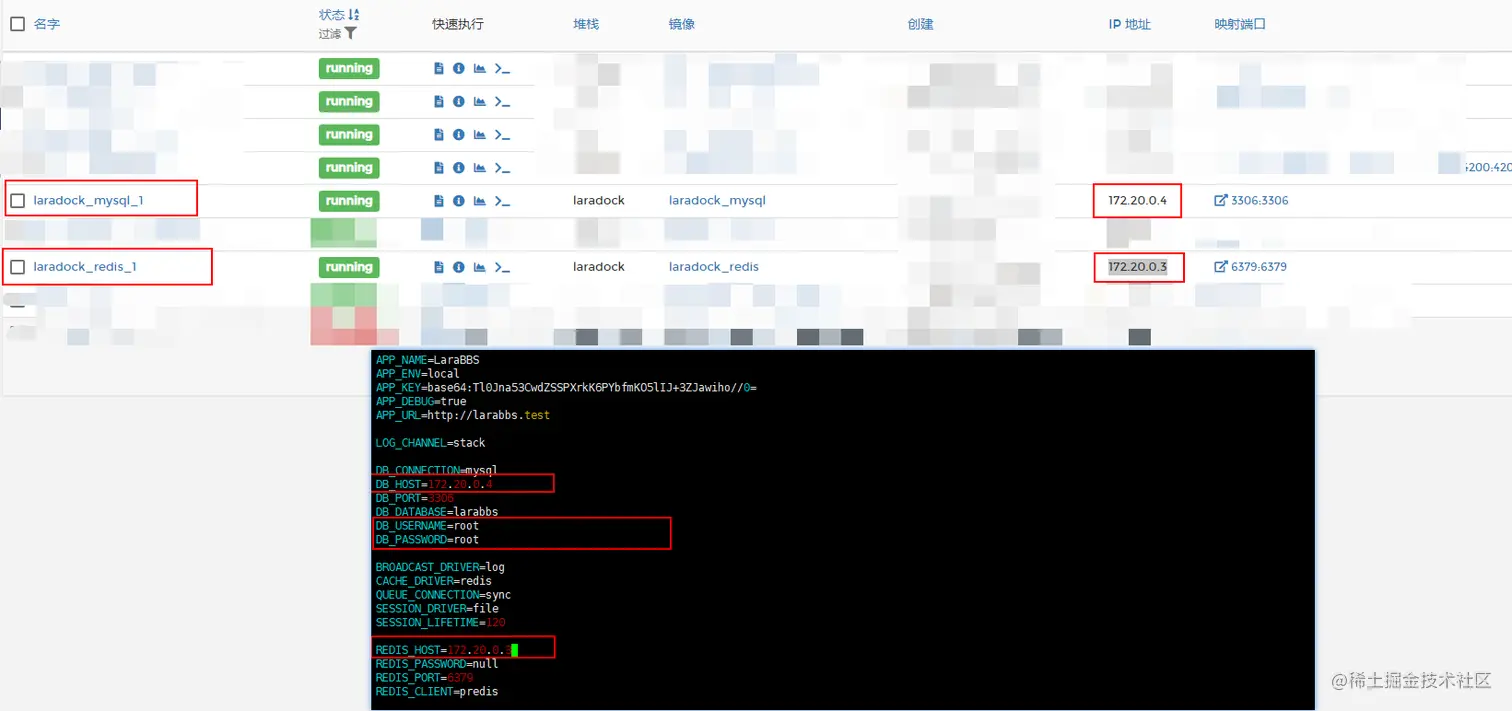
Task: Click the 快速执行 column heading
Action: tap(458, 24)
